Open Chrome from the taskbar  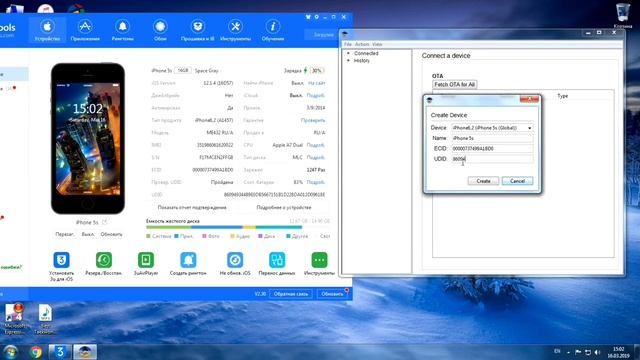click(x=36, y=352)
